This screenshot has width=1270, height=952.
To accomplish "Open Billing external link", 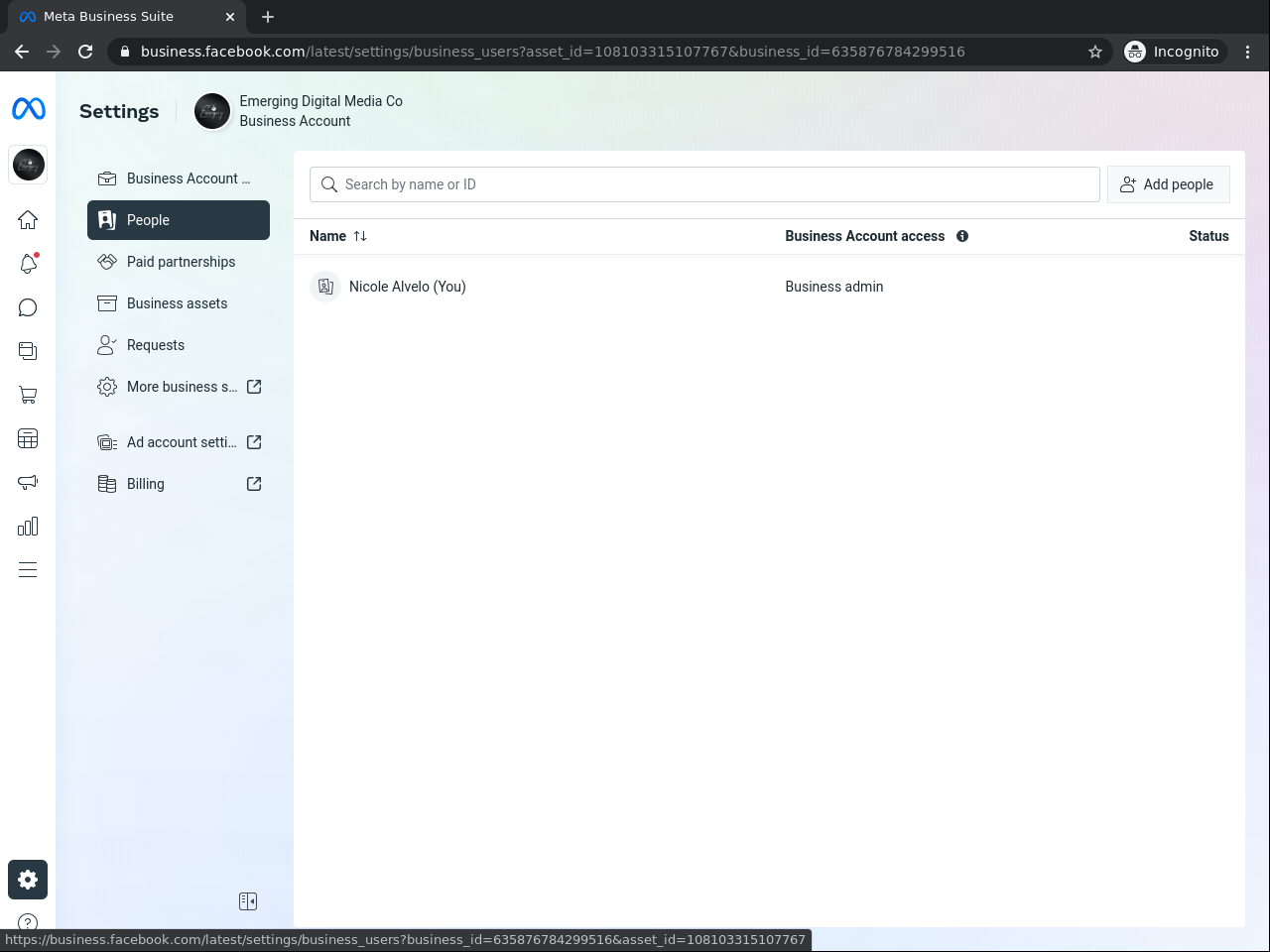I will (x=179, y=484).
